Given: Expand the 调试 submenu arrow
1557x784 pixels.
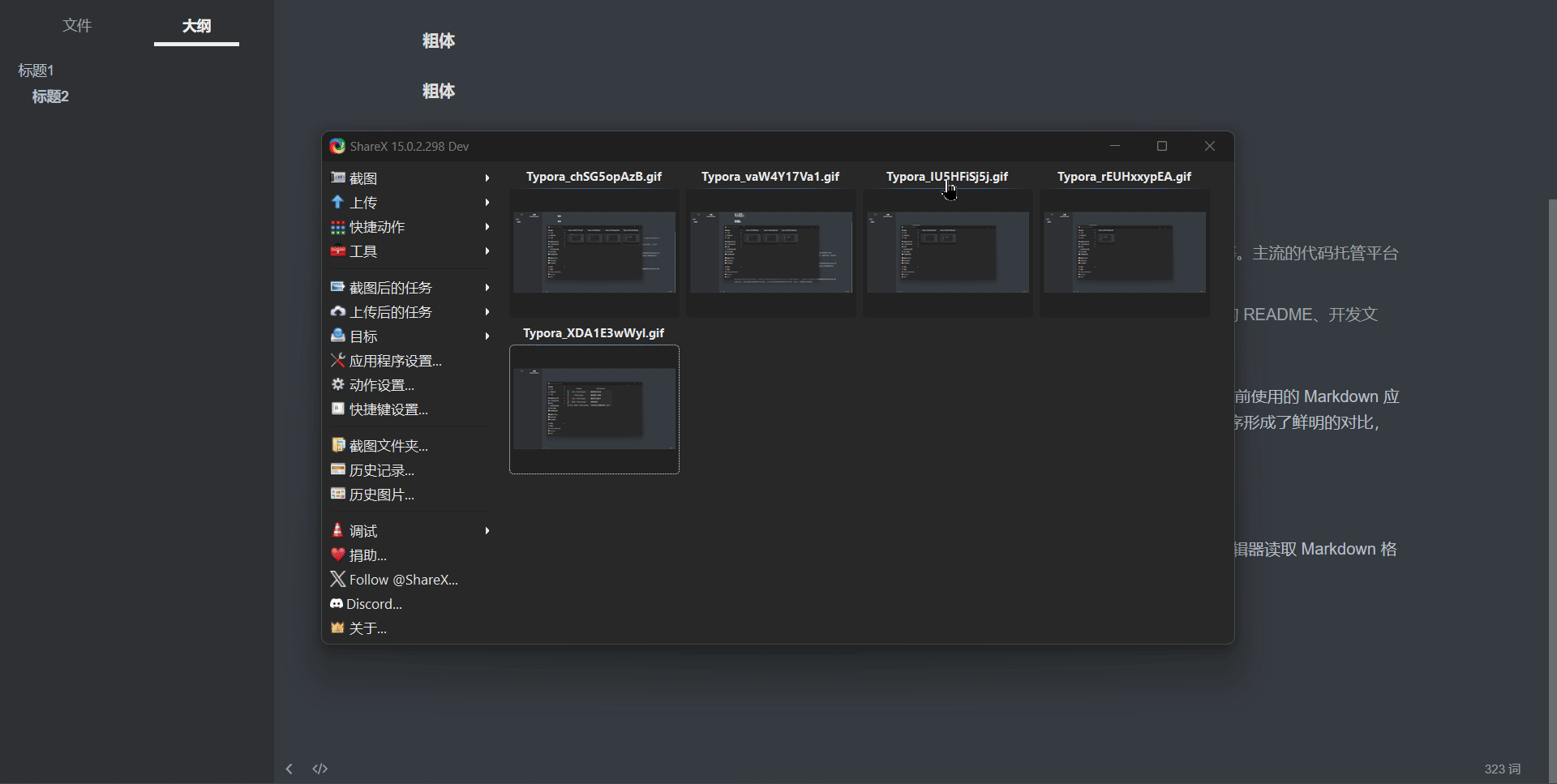Looking at the screenshot, I should coord(487,530).
